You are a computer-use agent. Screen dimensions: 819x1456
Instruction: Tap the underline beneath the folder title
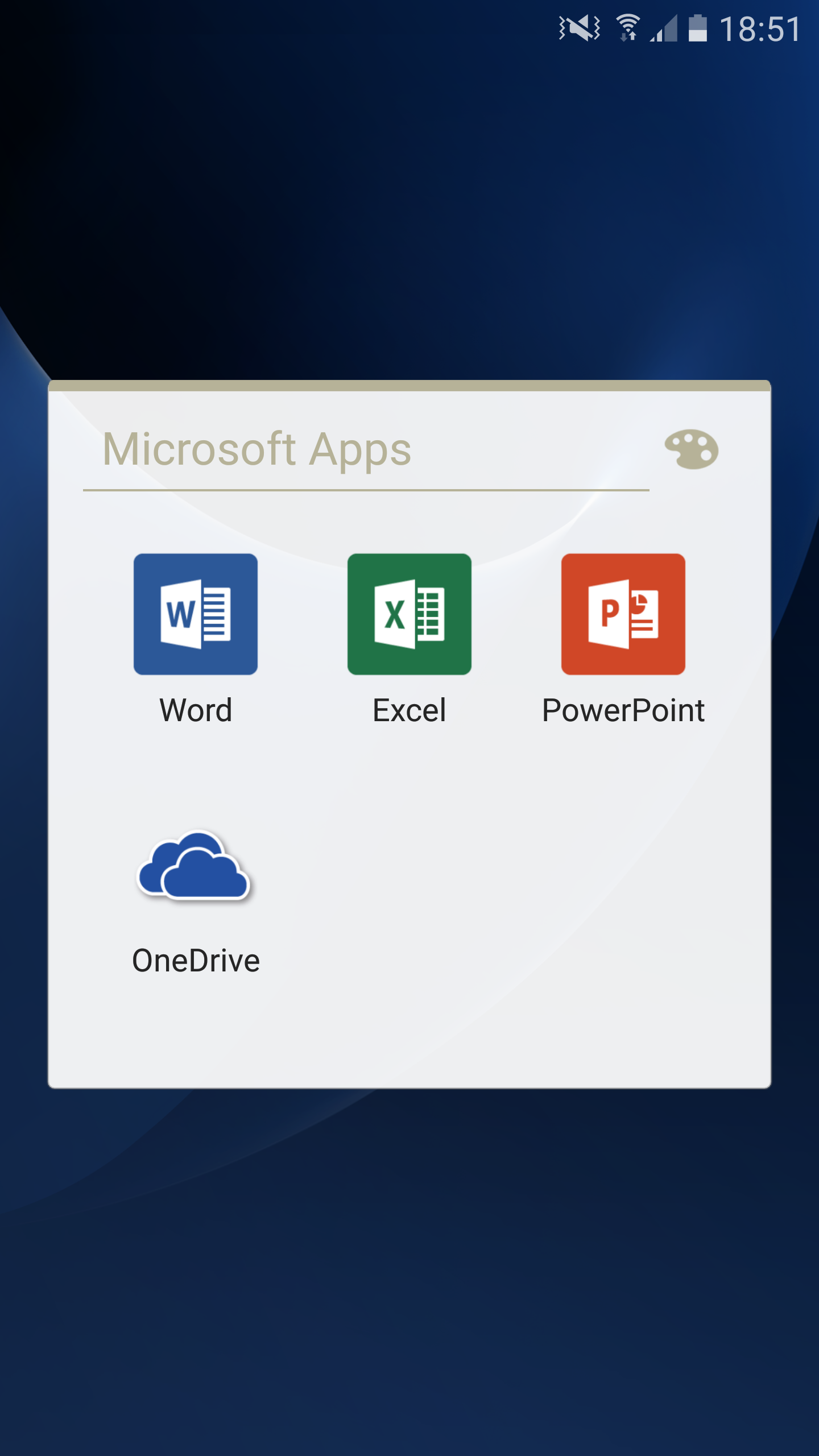click(x=366, y=490)
